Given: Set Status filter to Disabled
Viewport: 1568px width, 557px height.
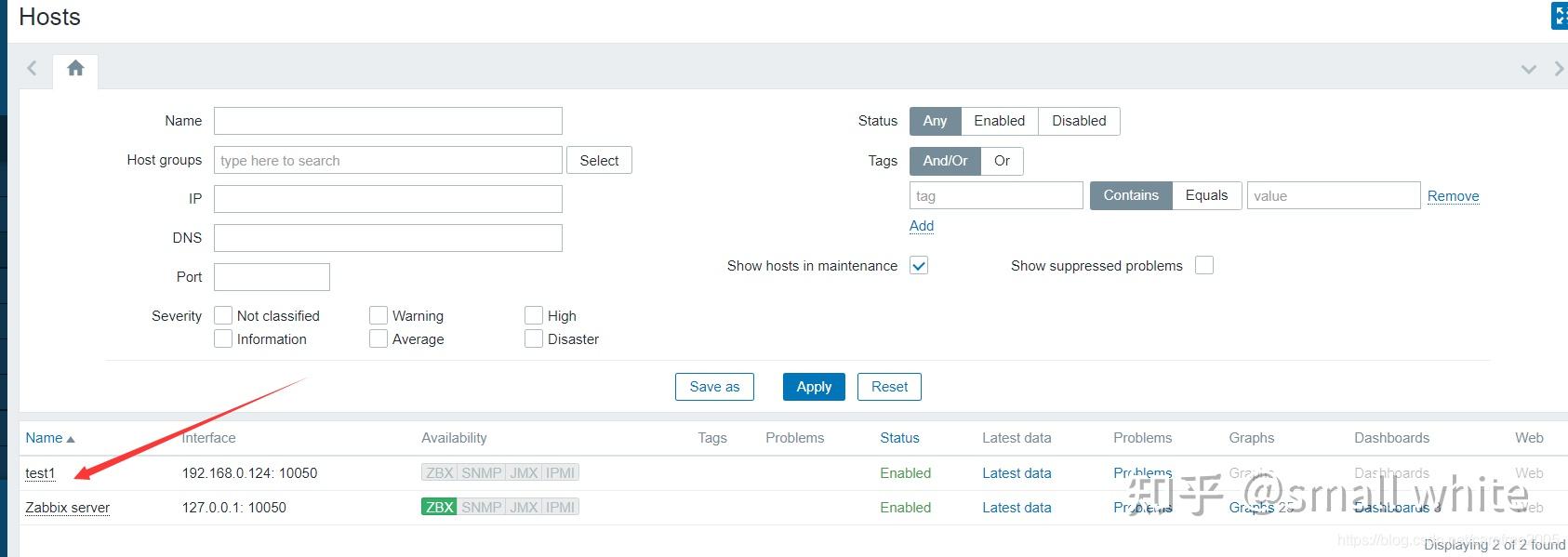Looking at the screenshot, I should pos(1079,121).
